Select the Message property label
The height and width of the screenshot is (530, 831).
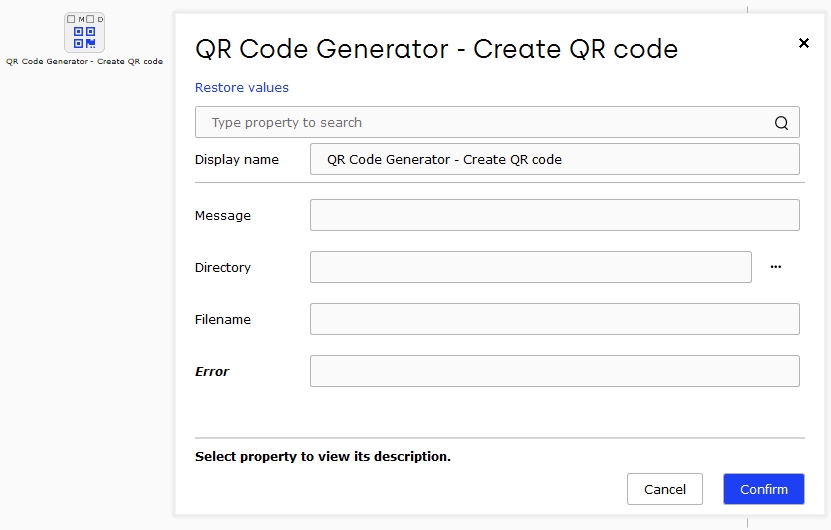click(223, 216)
